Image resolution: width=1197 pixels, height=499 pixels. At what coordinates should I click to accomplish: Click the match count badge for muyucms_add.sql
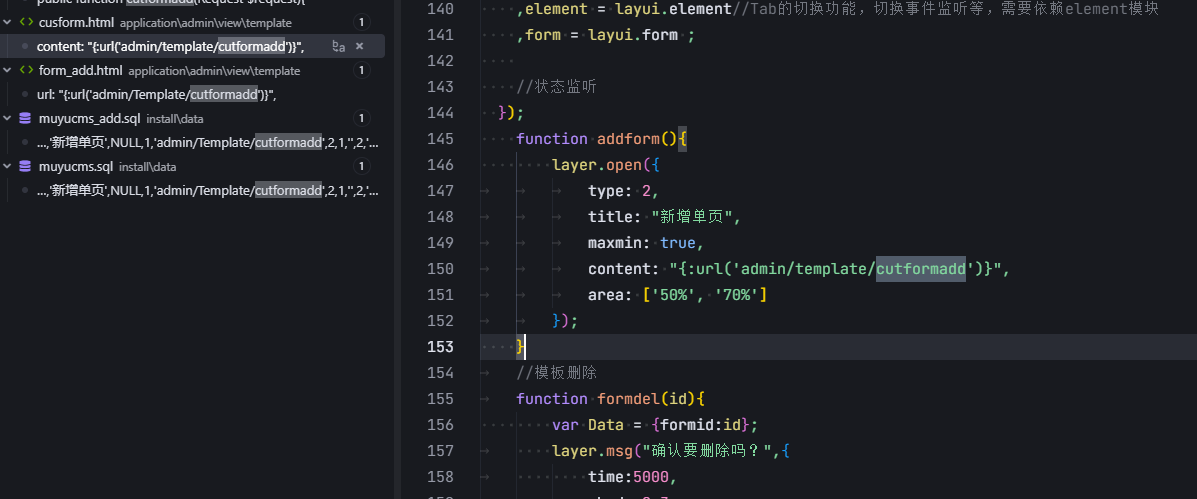click(361, 118)
